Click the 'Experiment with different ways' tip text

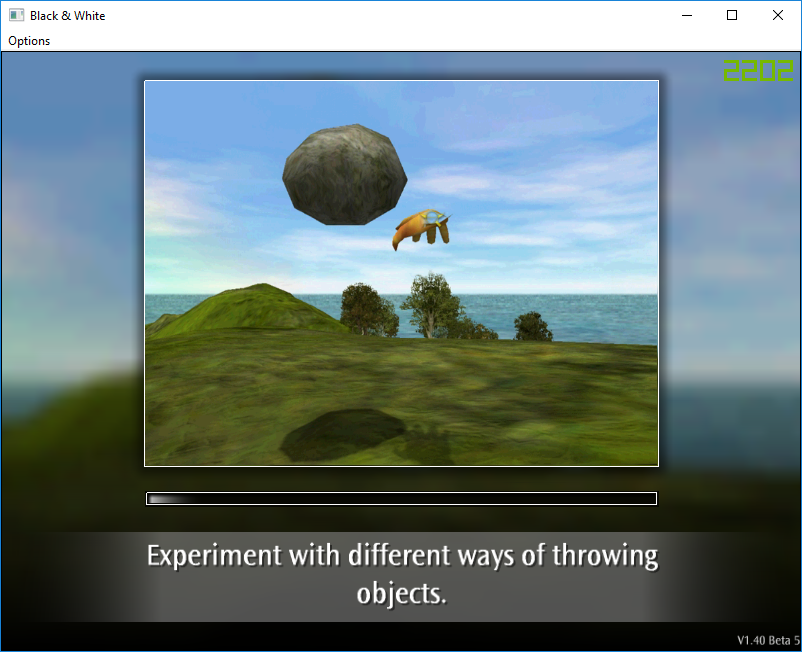(x=402, y=575)
